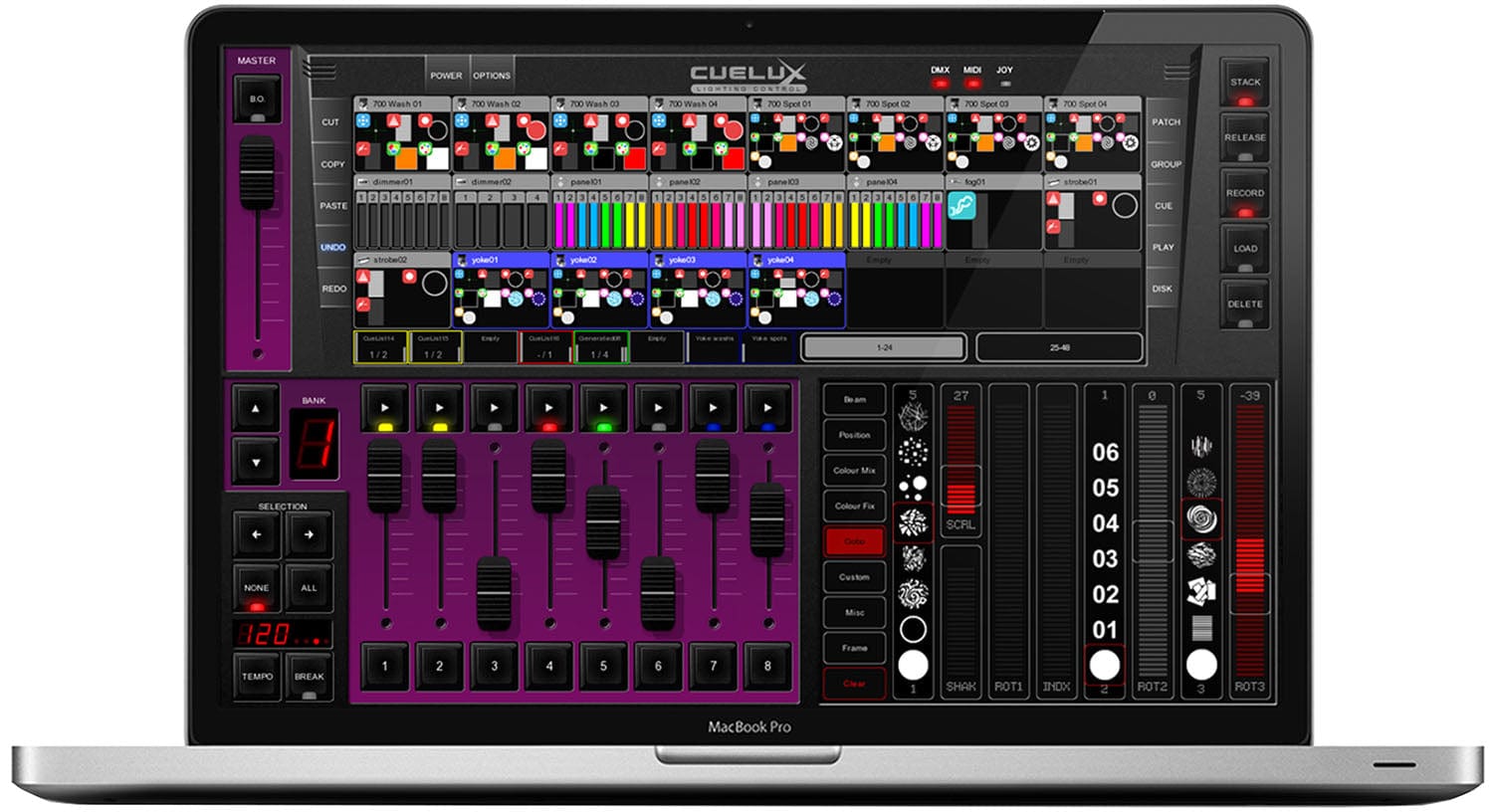Image resolution: width=1493 pixels, height=812 pixels.
Task: Increase the bank with the up arrow
Action: [256, 408]
